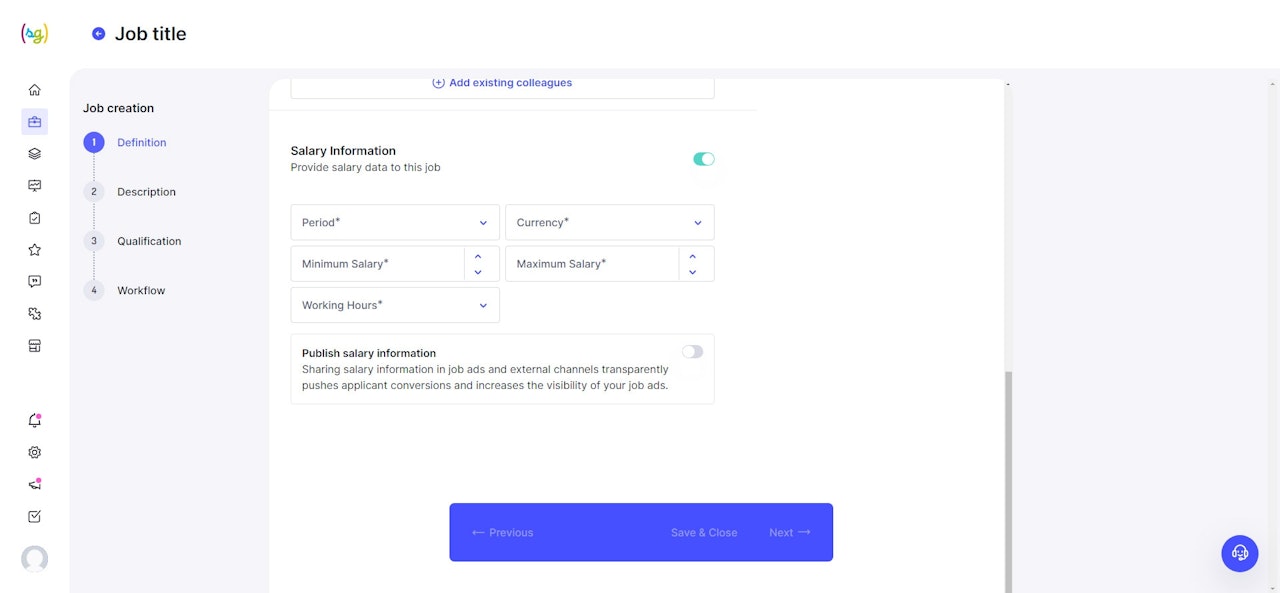This screenshot has height=593, width=1280.
Task: Open the support headset chat button
Action: click(1240, 553)
